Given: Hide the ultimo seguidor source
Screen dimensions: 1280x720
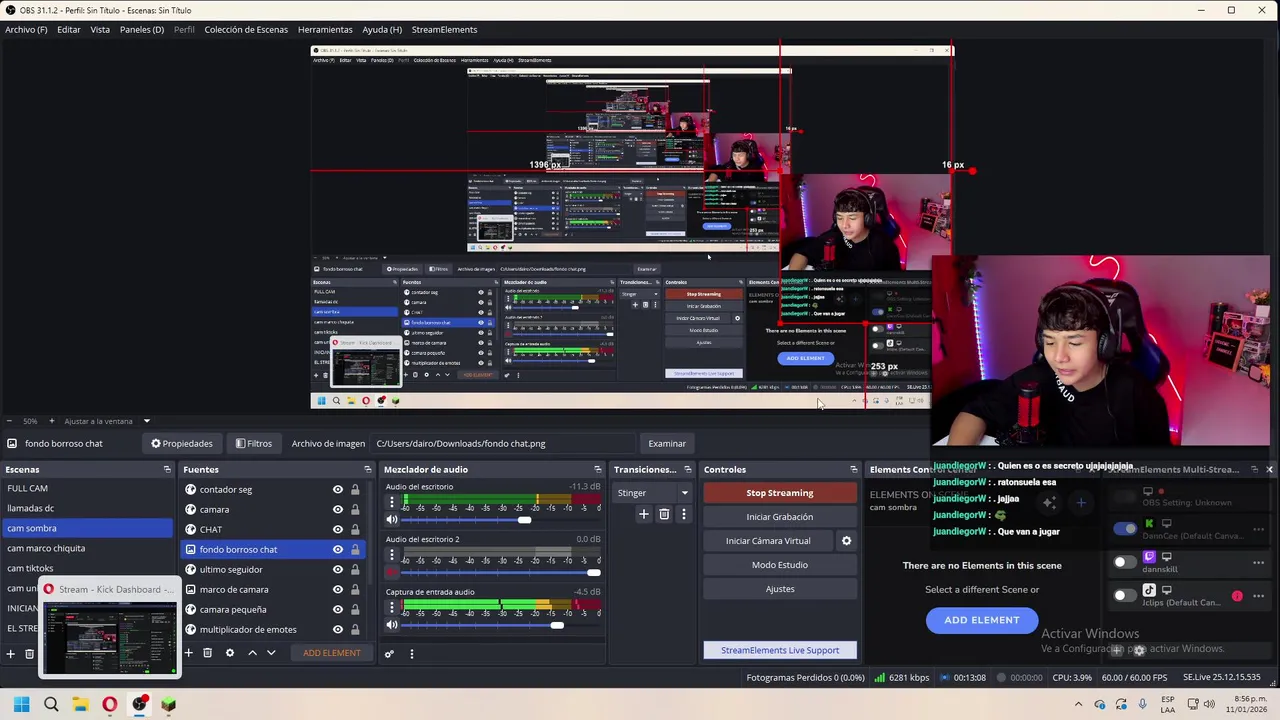Looking at the screenshot, I should point(338,569).
